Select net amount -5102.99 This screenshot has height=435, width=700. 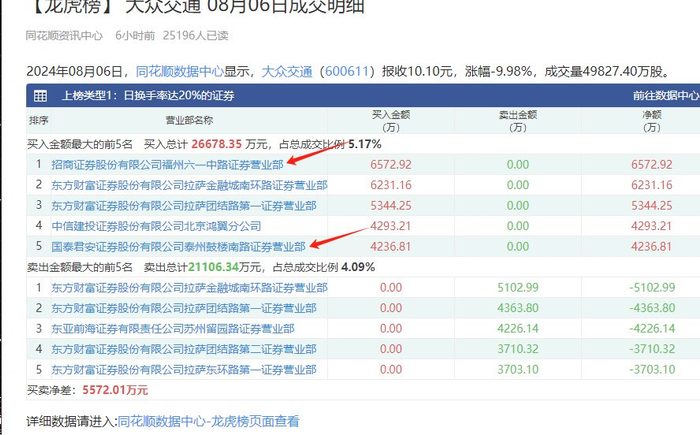click(652, 288)
